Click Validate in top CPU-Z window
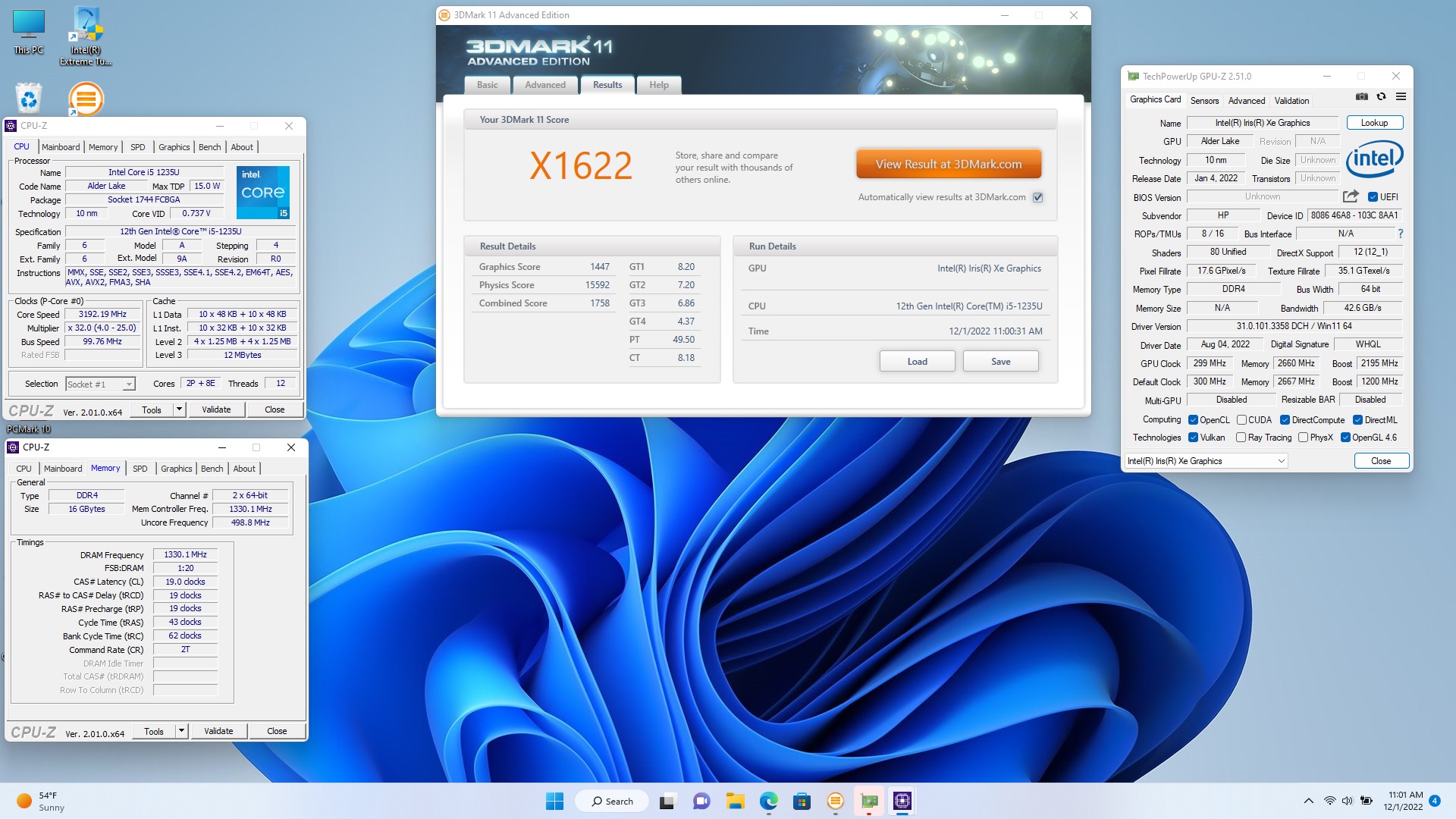Image resolution: width=1456 pixels, height=819 pixels. (x=216, y=409)
